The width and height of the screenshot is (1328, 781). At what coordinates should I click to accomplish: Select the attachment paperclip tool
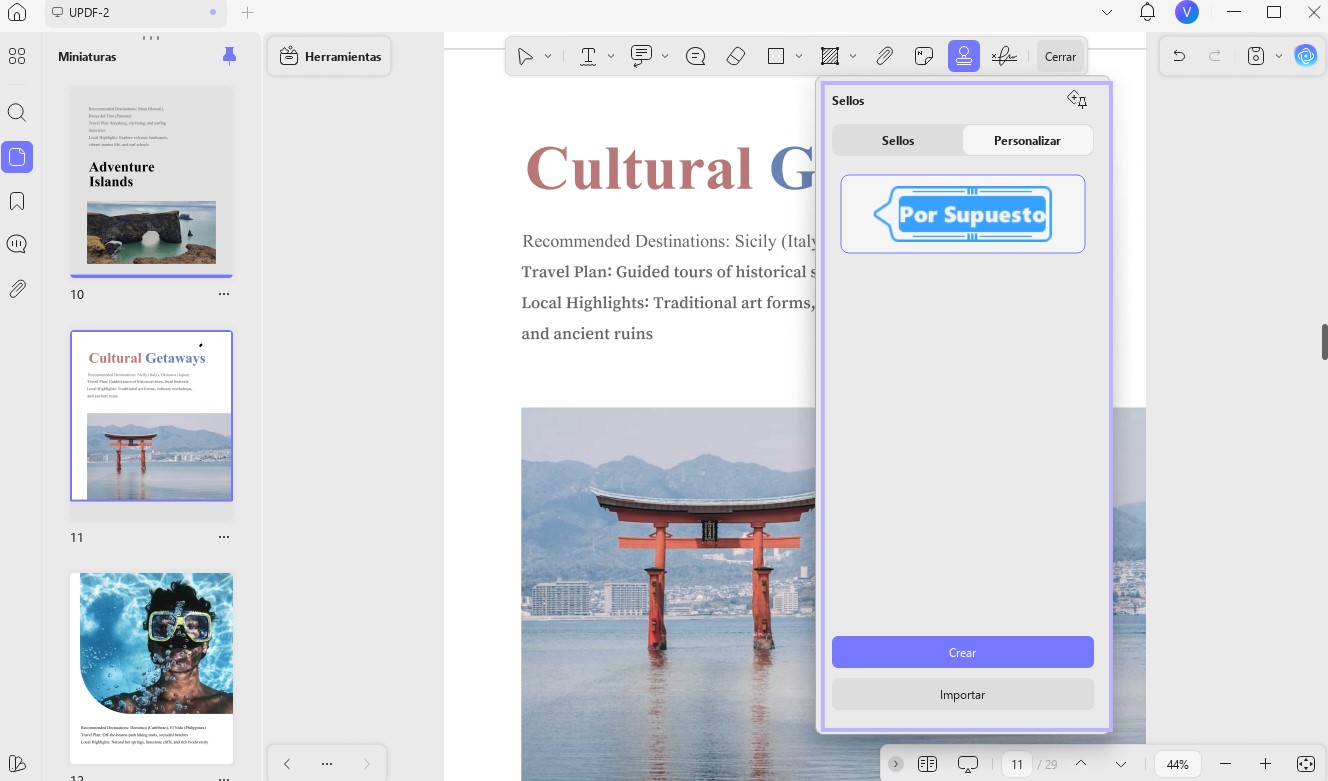pyautogui.click(x=884, y=57)
